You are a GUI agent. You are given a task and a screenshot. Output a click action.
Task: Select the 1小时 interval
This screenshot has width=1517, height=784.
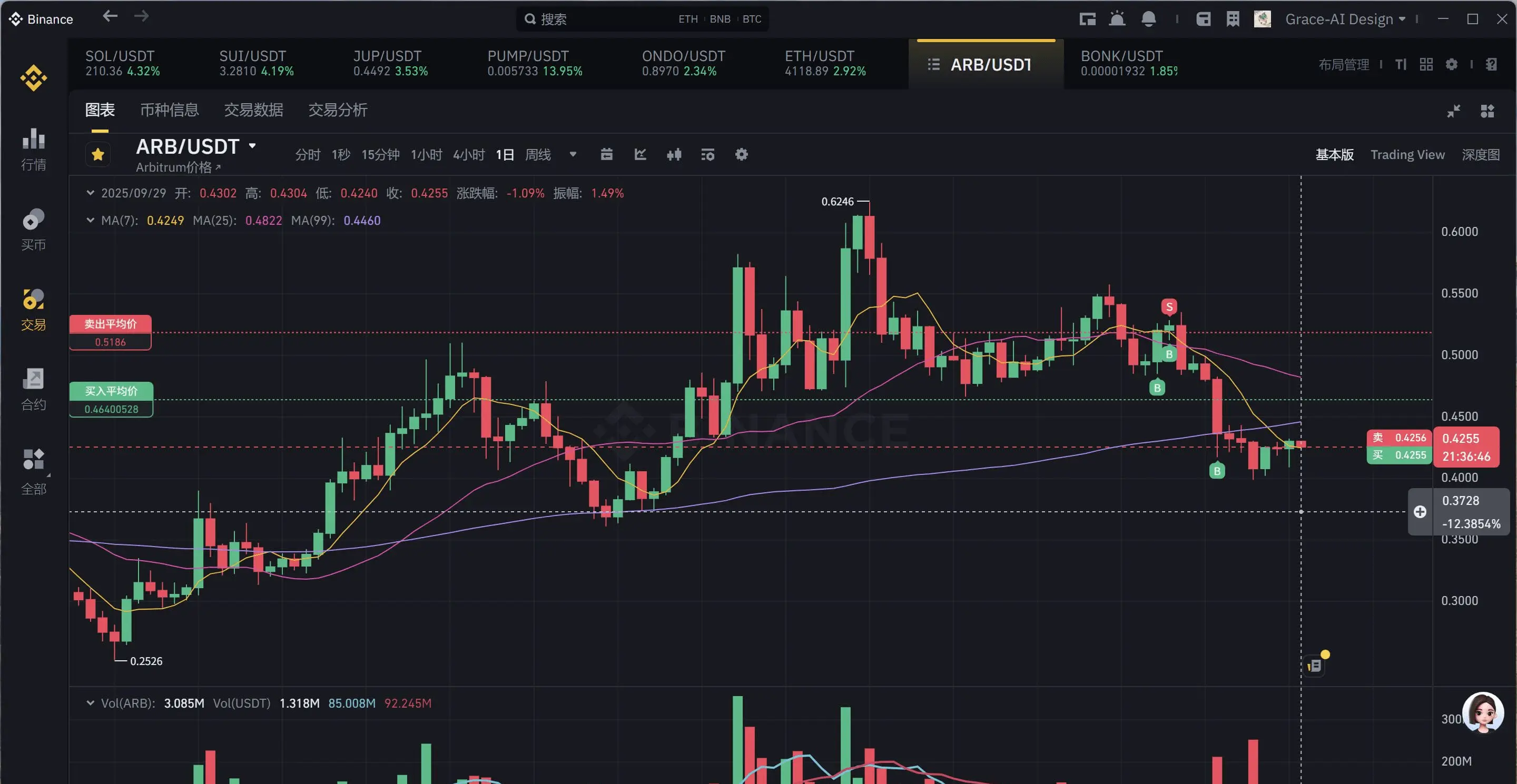[x=426, y=154]
